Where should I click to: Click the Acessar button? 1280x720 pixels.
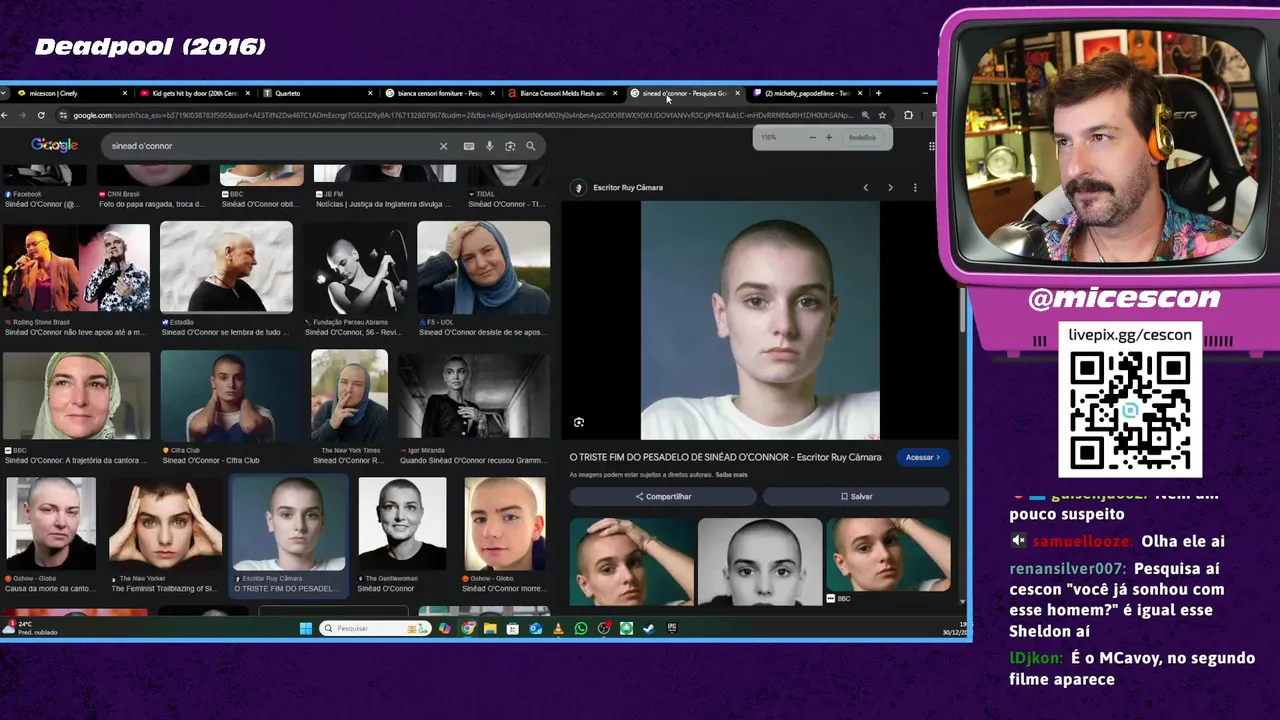tap(922, 457)
